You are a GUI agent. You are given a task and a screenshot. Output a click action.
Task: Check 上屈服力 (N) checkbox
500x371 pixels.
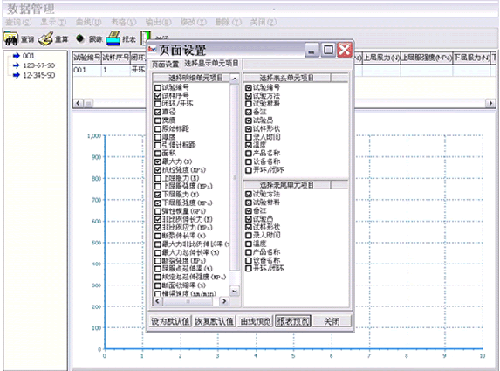click(158, 178)
